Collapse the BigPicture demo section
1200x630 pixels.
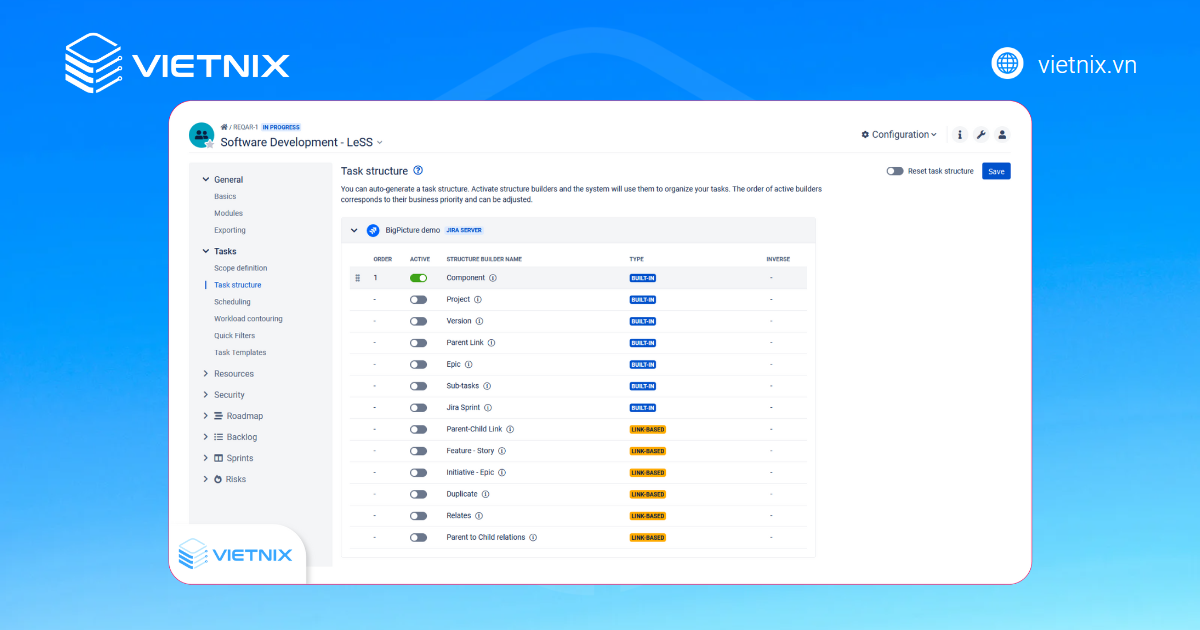(354, 230)
